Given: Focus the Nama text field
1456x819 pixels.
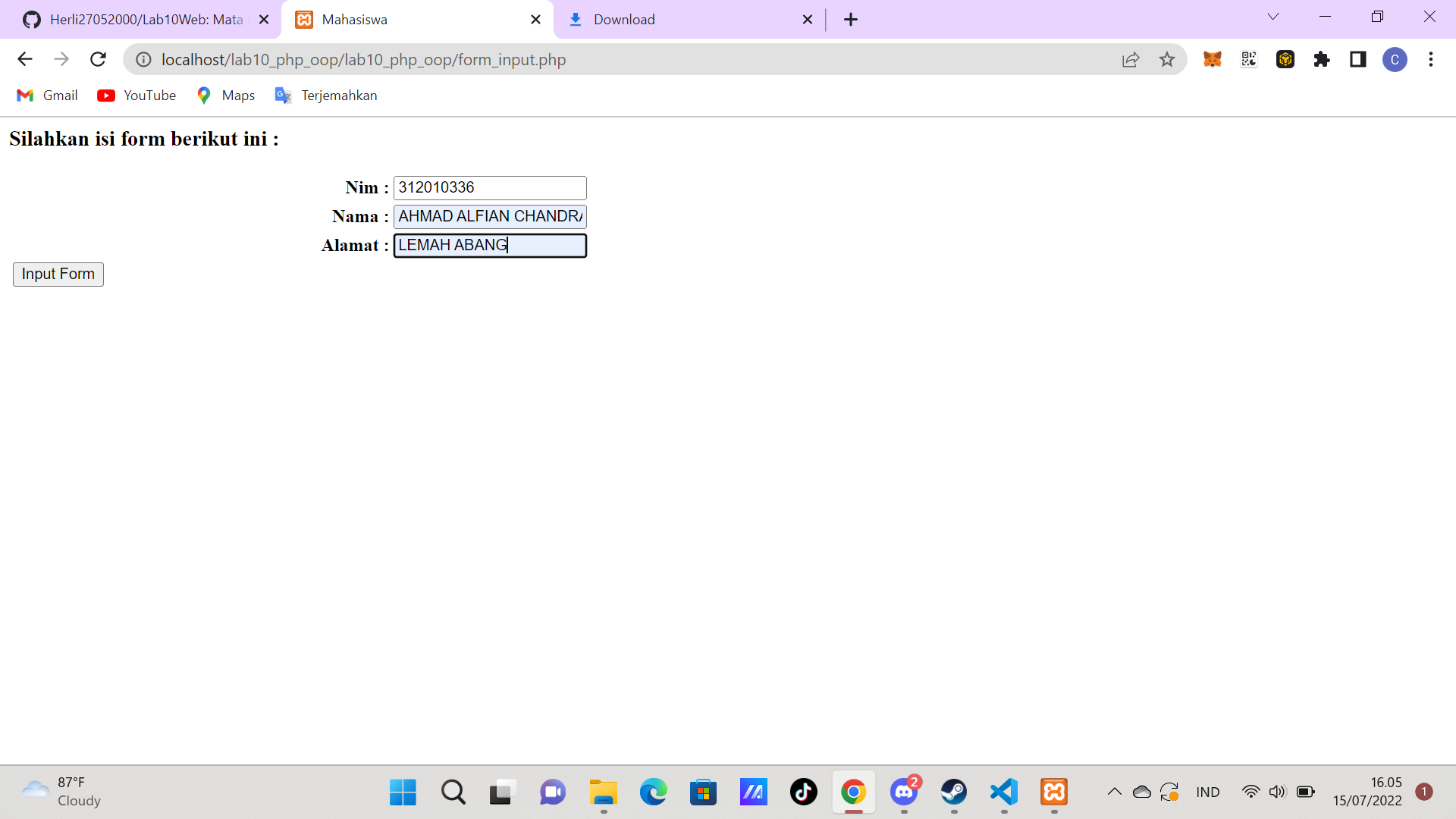Looking at the screenshot, I should (490, 217).
